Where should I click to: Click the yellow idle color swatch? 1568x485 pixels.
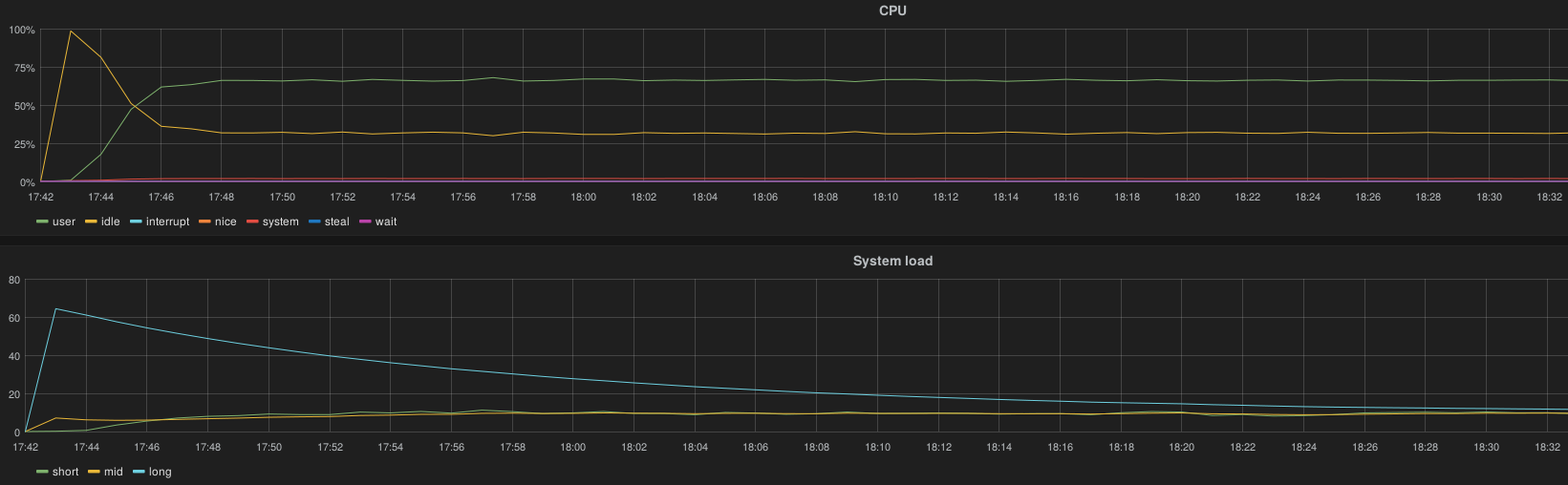point(91,221)
